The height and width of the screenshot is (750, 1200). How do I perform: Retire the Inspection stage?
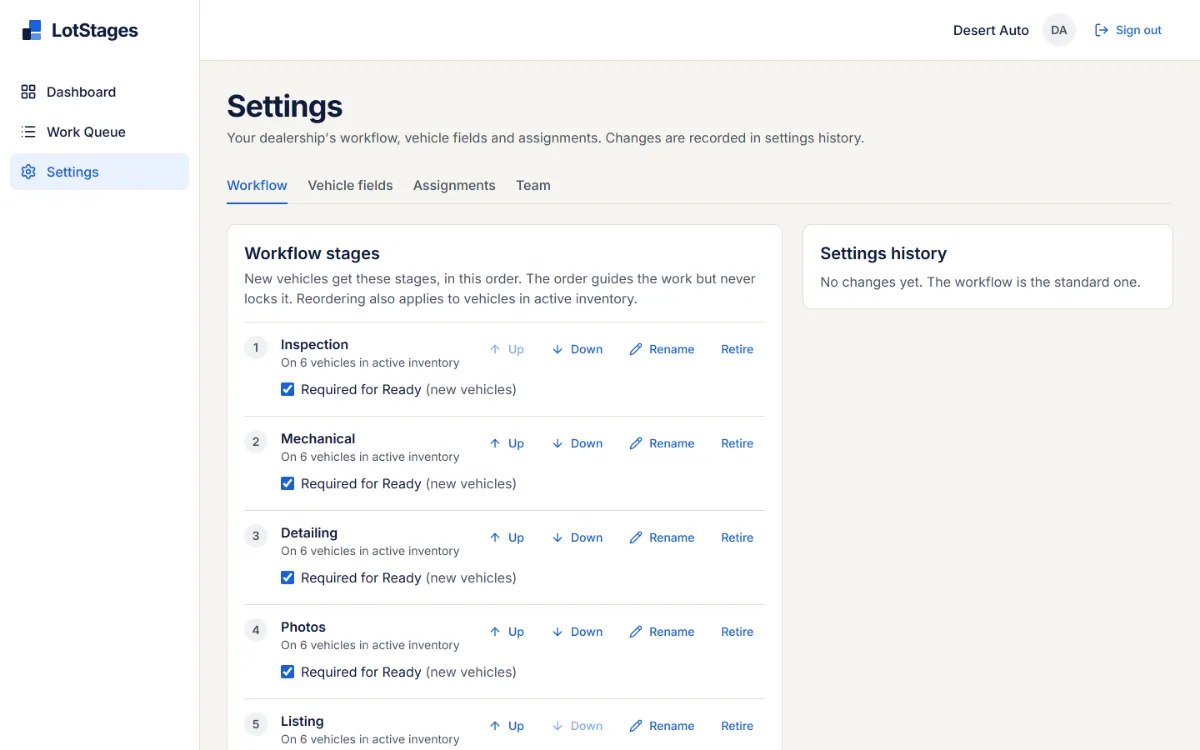click(737, 349)
